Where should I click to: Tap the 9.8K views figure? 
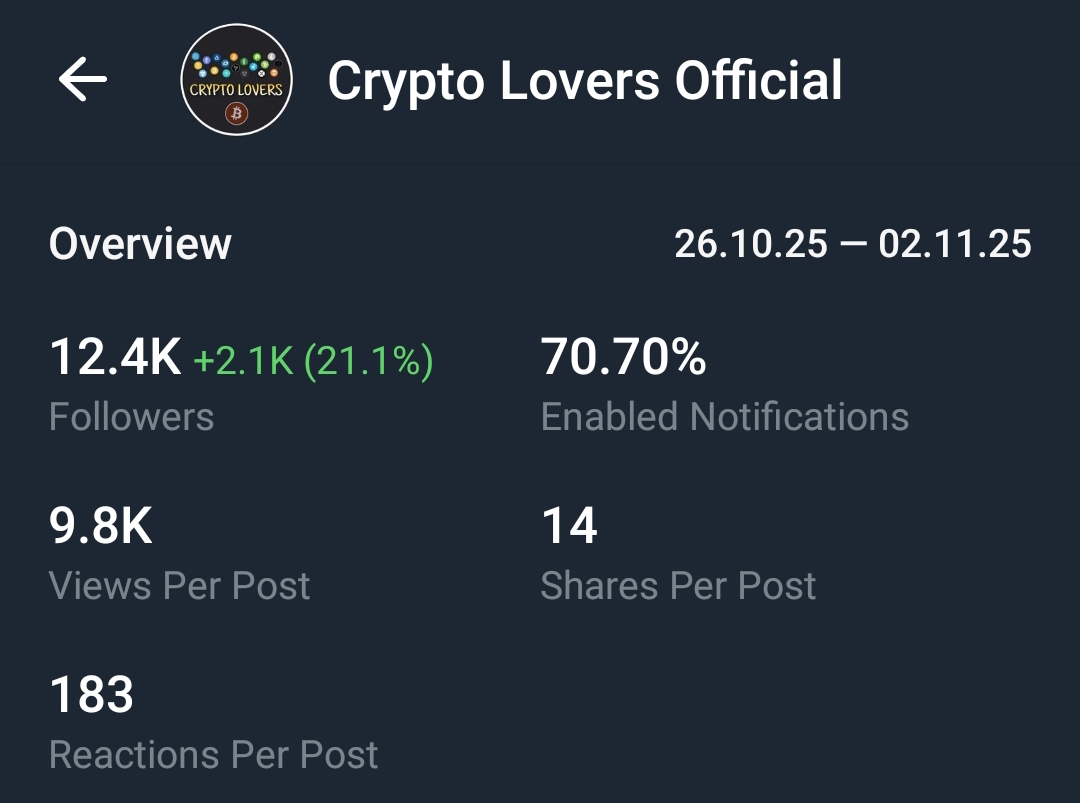[100, 527]
